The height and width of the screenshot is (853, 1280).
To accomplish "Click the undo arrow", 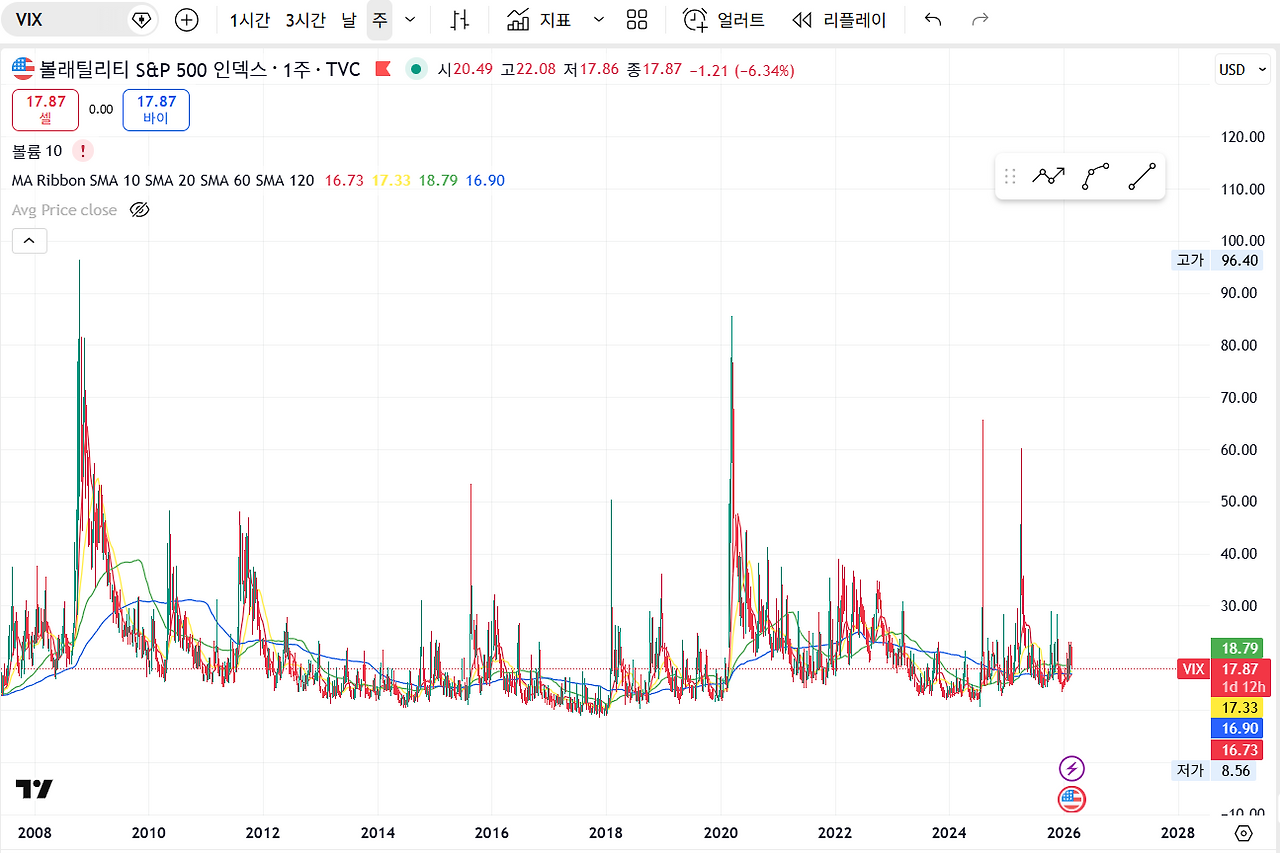I will (933, 20).
